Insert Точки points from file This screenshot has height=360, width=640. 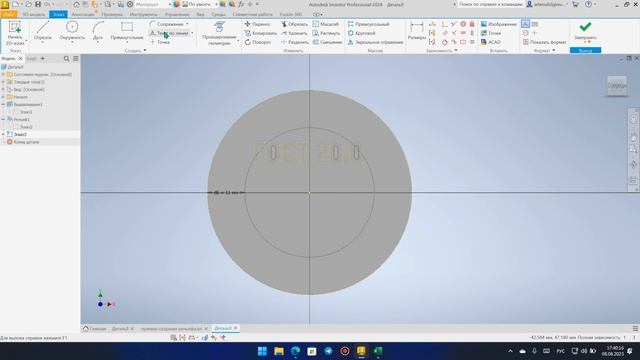tap(491, 33)
